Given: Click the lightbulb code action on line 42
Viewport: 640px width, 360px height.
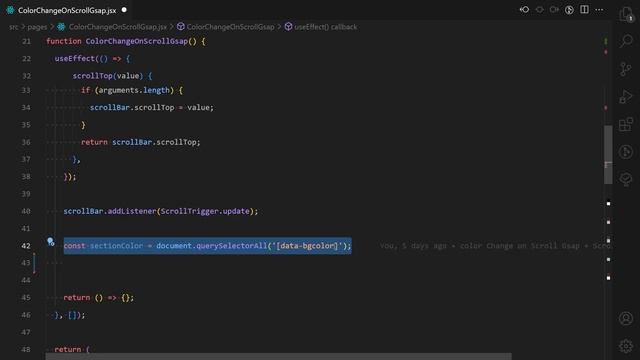Looking at the screenshot, I should [x=51, y=242].
